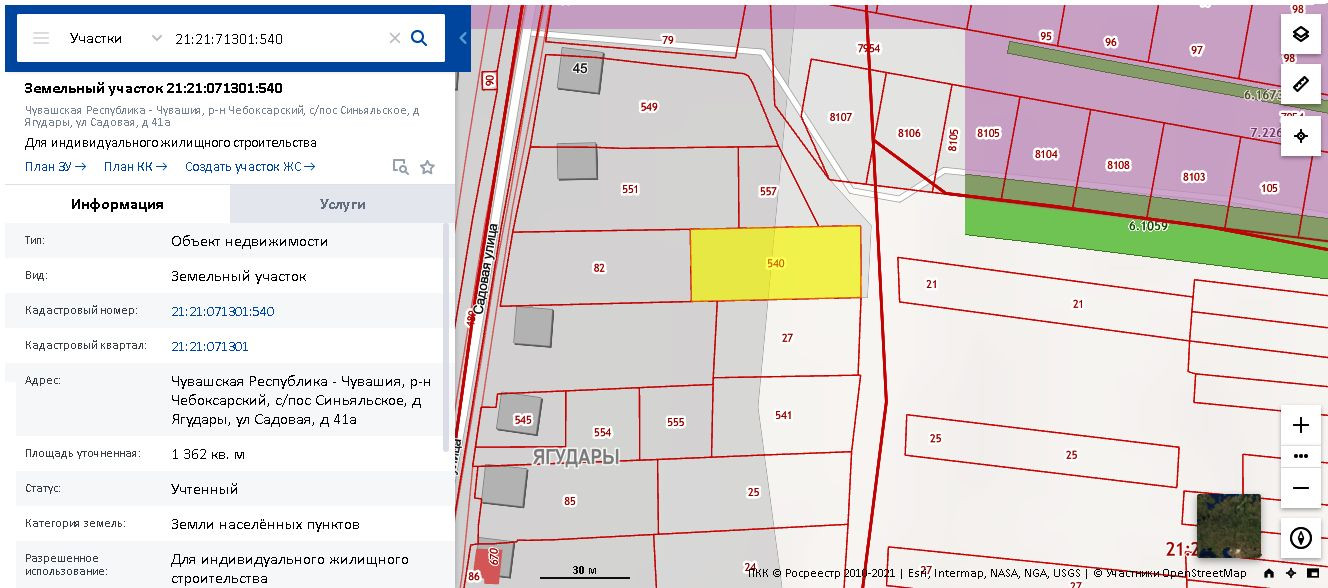The width and height of the screenshot is (1328, 588).
Task: Select the highlighted yellow parcel 540
Action: pyautogui.click(x=775, y=263)
